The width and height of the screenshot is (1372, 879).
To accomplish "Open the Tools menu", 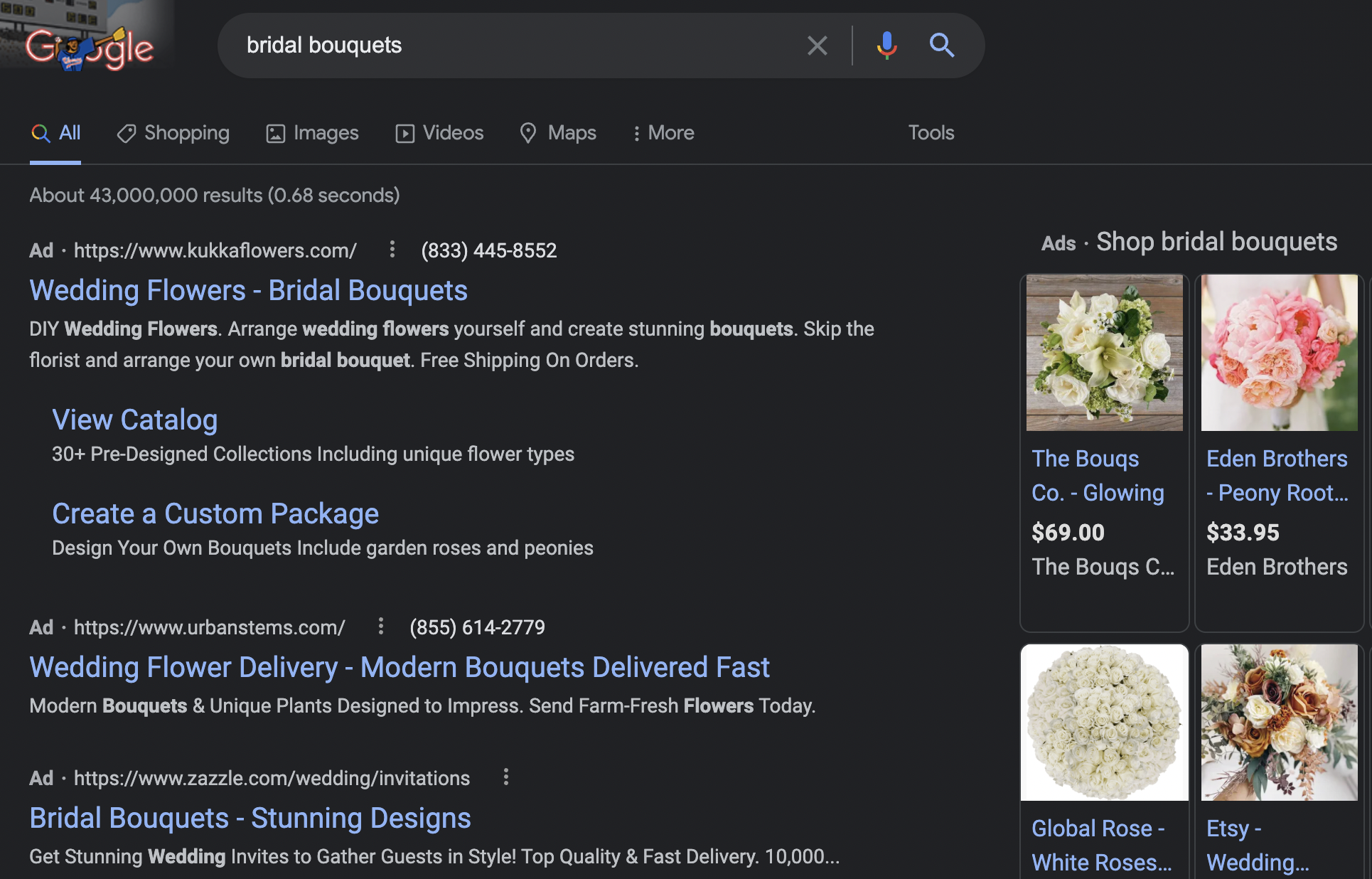I will pyautogui.click(x=931, y=133).
